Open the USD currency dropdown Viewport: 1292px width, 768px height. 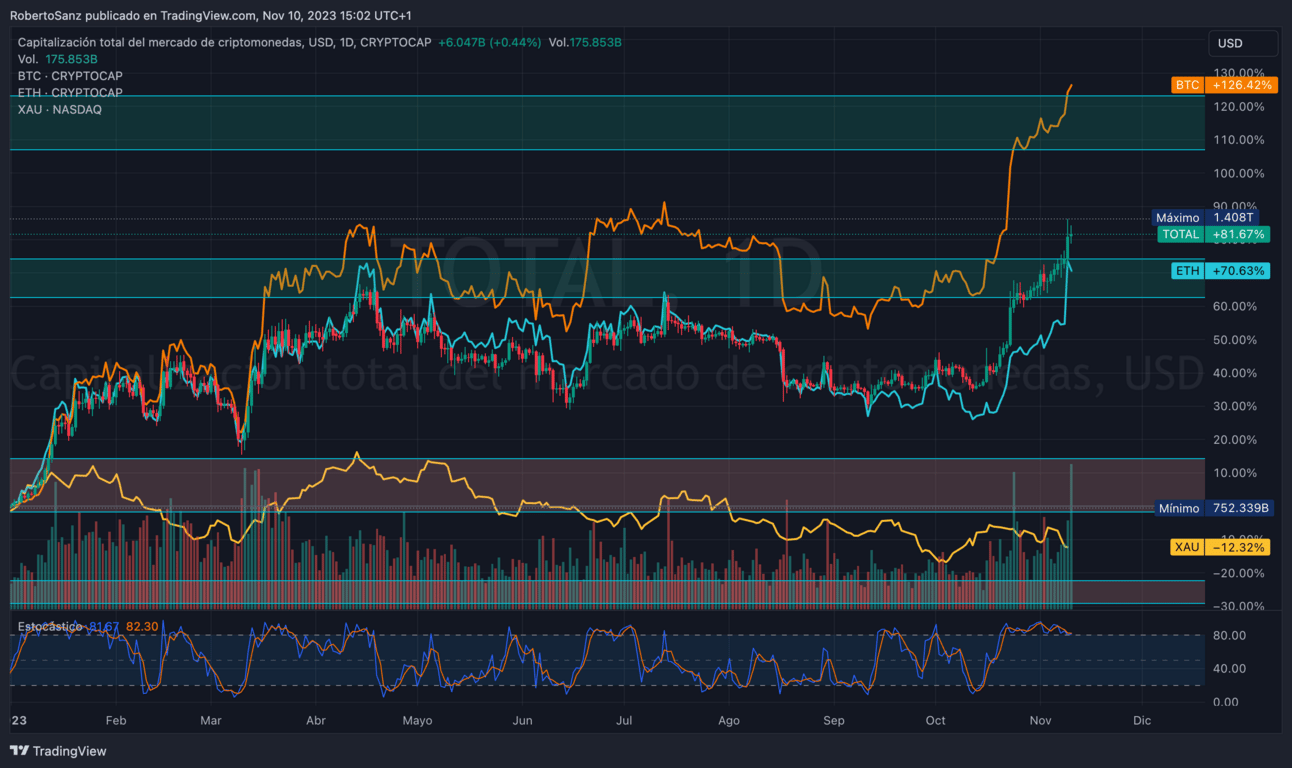pyautogui.click(x=1242, y=43)
